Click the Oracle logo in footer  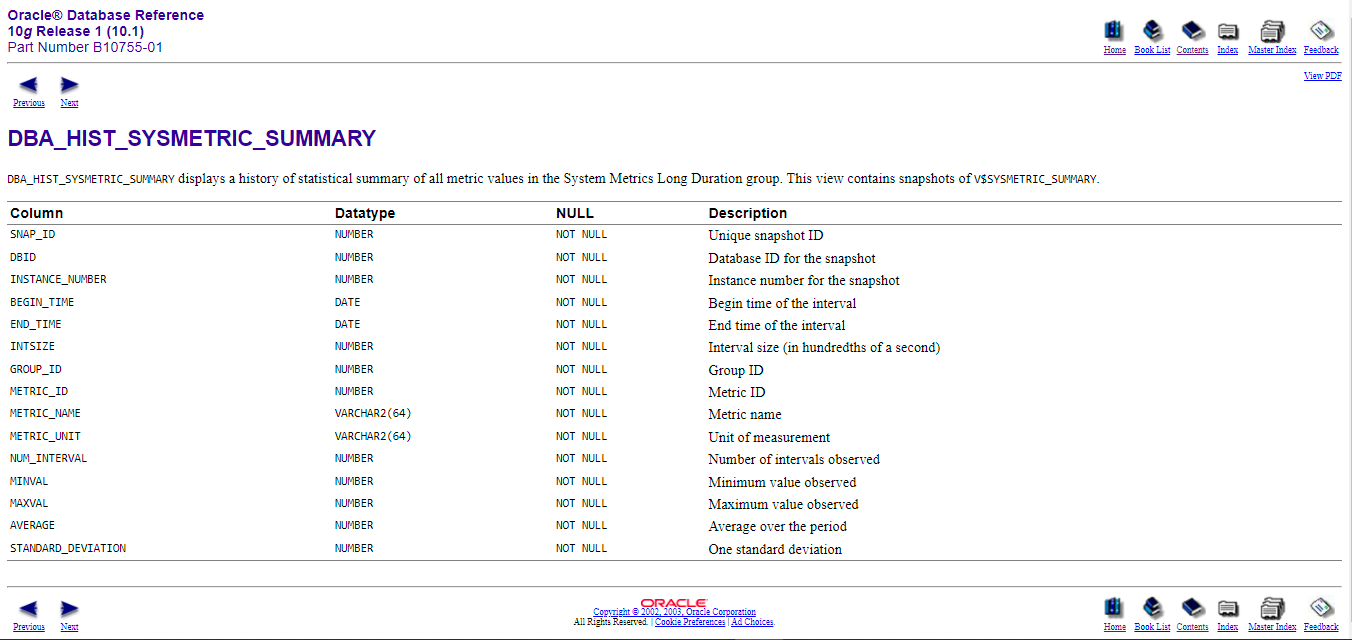coord(674,603)
